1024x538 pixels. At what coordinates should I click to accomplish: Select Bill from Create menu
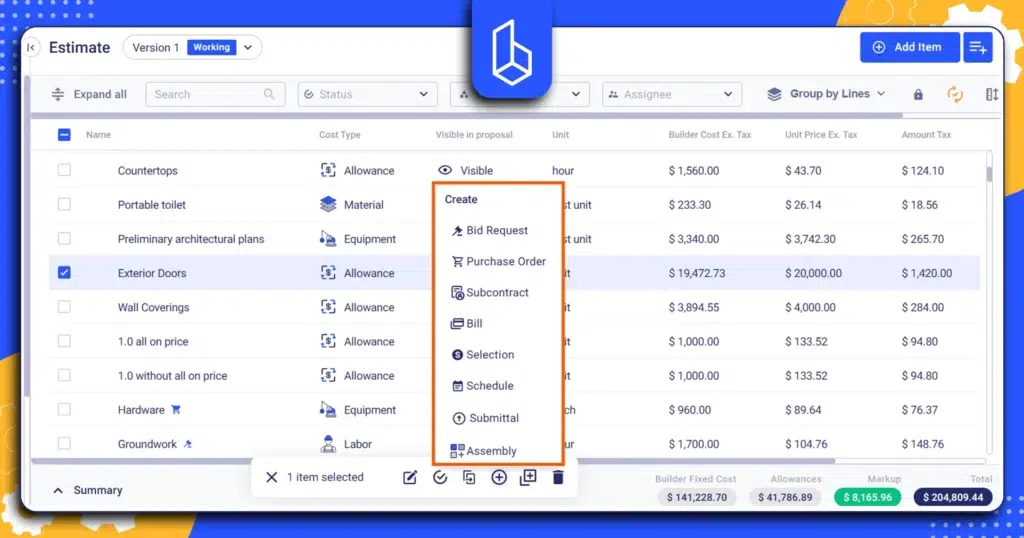point(467,323)
